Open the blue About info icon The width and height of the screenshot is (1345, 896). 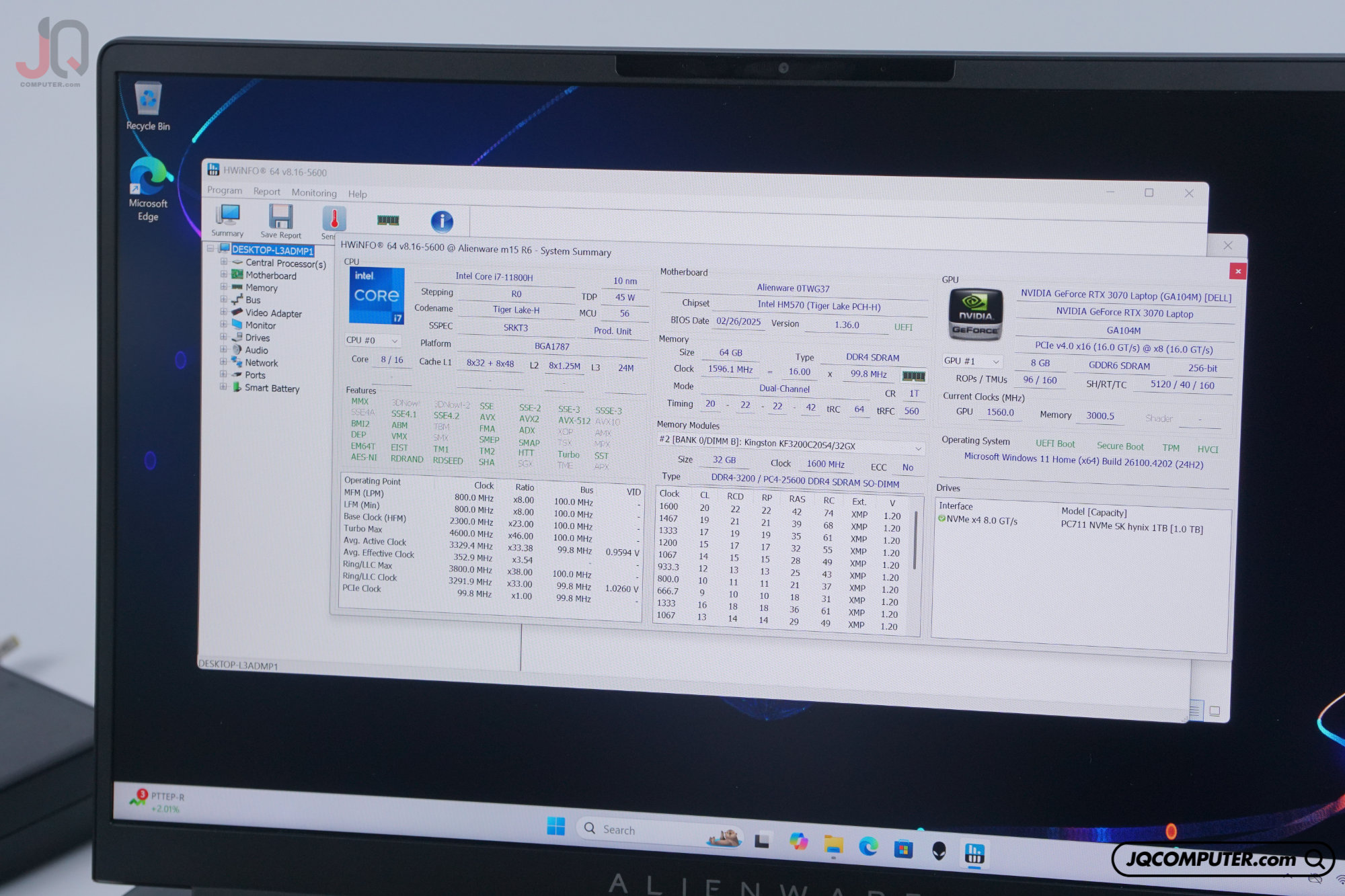click(x=442, y=221)
